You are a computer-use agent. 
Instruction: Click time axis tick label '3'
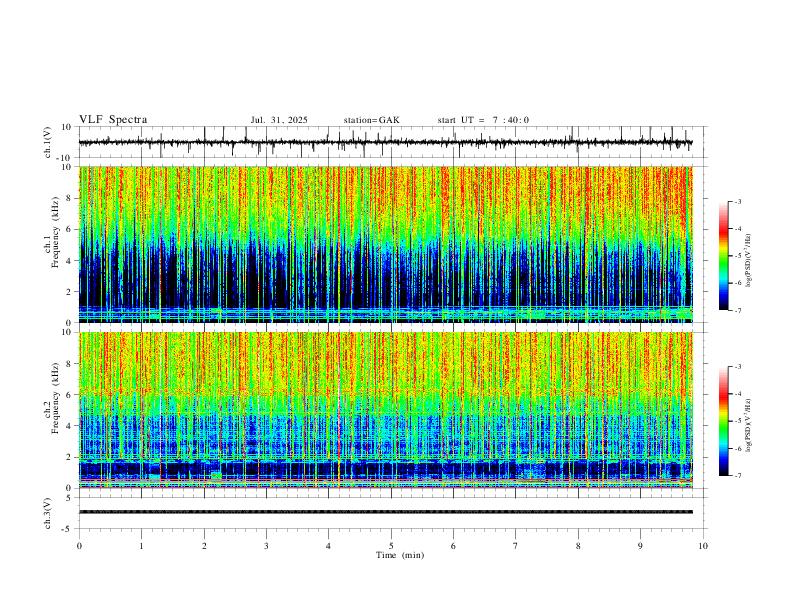click(266, 546)
